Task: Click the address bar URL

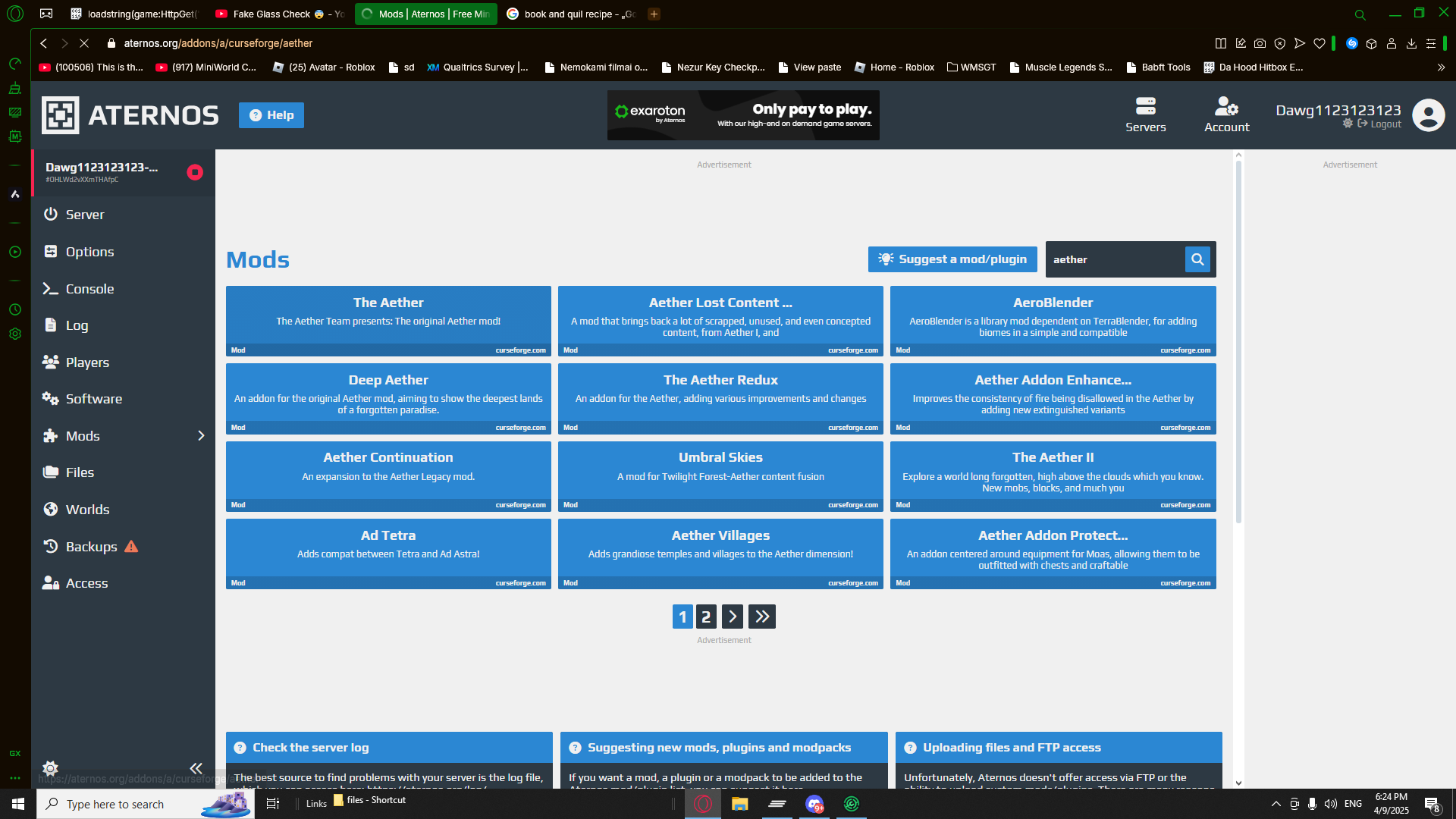Action: tap(218, 43)
